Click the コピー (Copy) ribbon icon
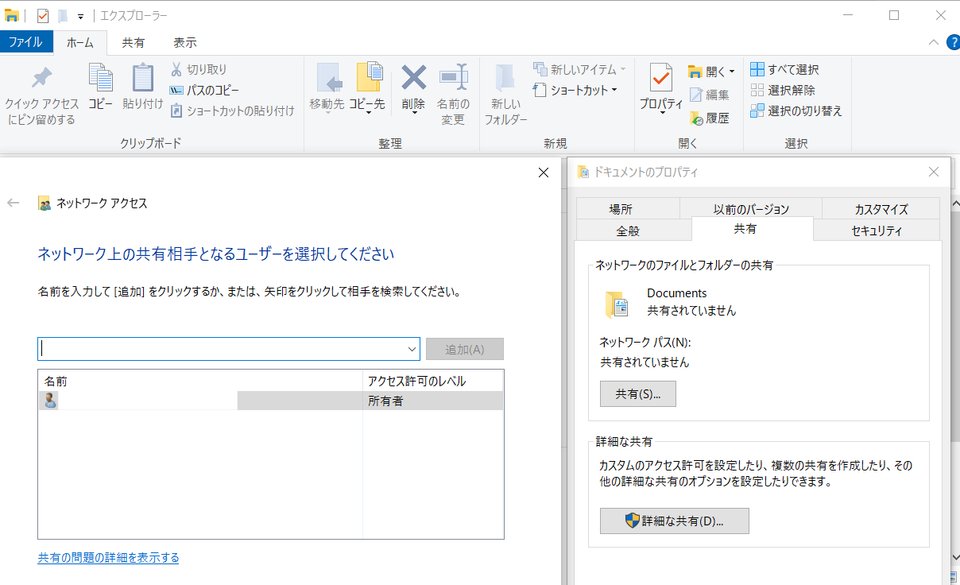Image resolution: width=960 pixels, height=585 pixels. [x=100, y=86]
